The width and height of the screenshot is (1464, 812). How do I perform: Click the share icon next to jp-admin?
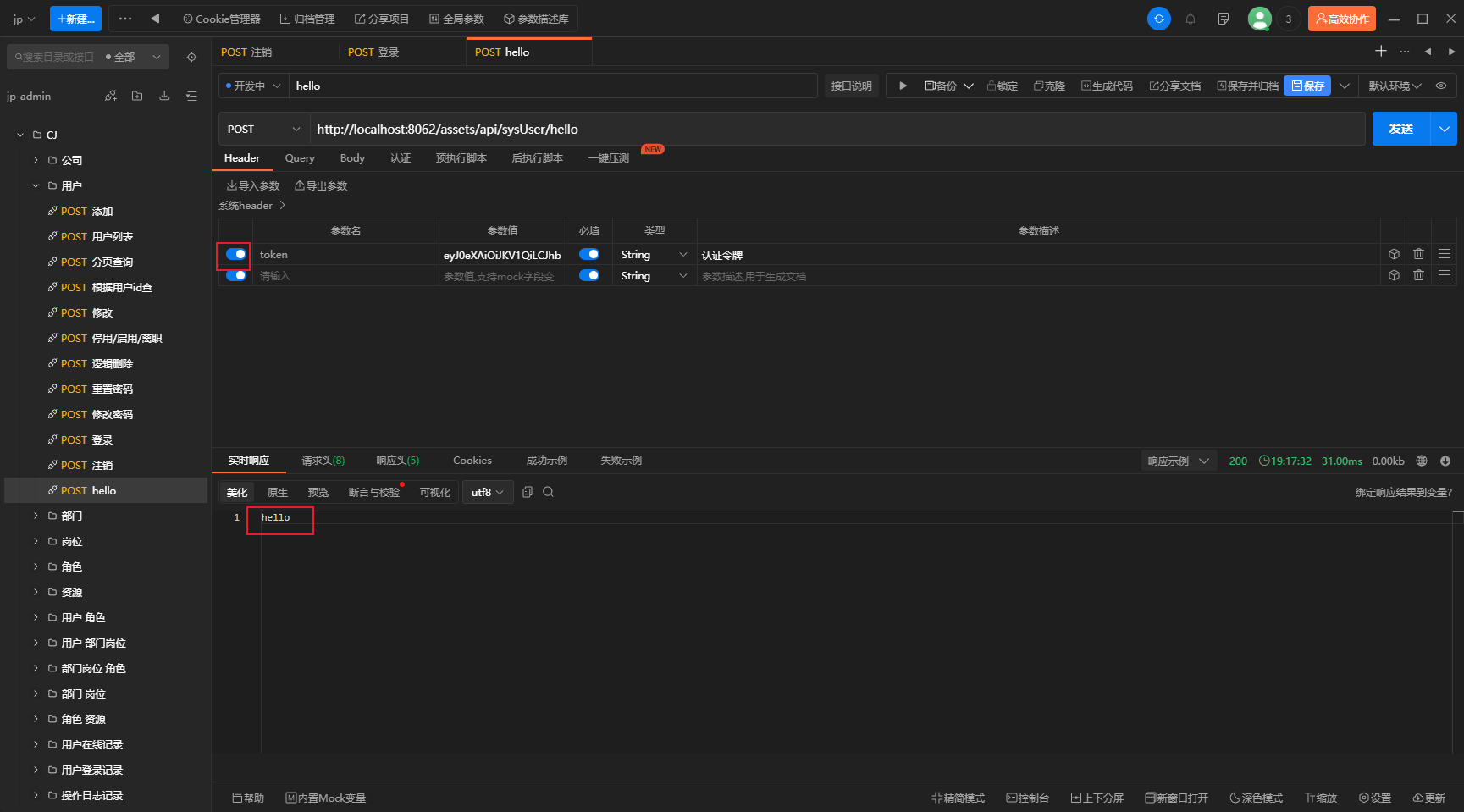point(110,96)
